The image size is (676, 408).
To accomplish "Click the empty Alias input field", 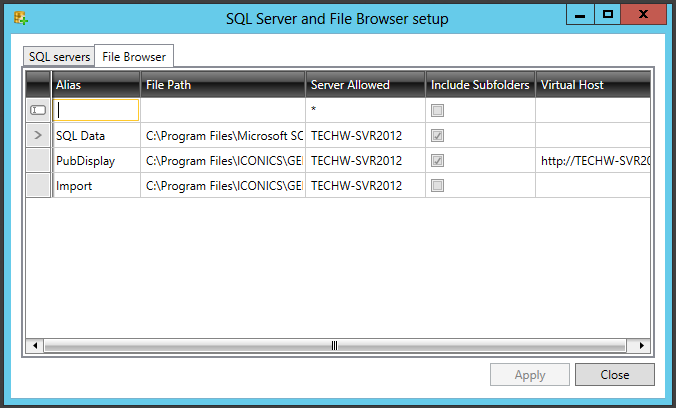I will point(96,110).
